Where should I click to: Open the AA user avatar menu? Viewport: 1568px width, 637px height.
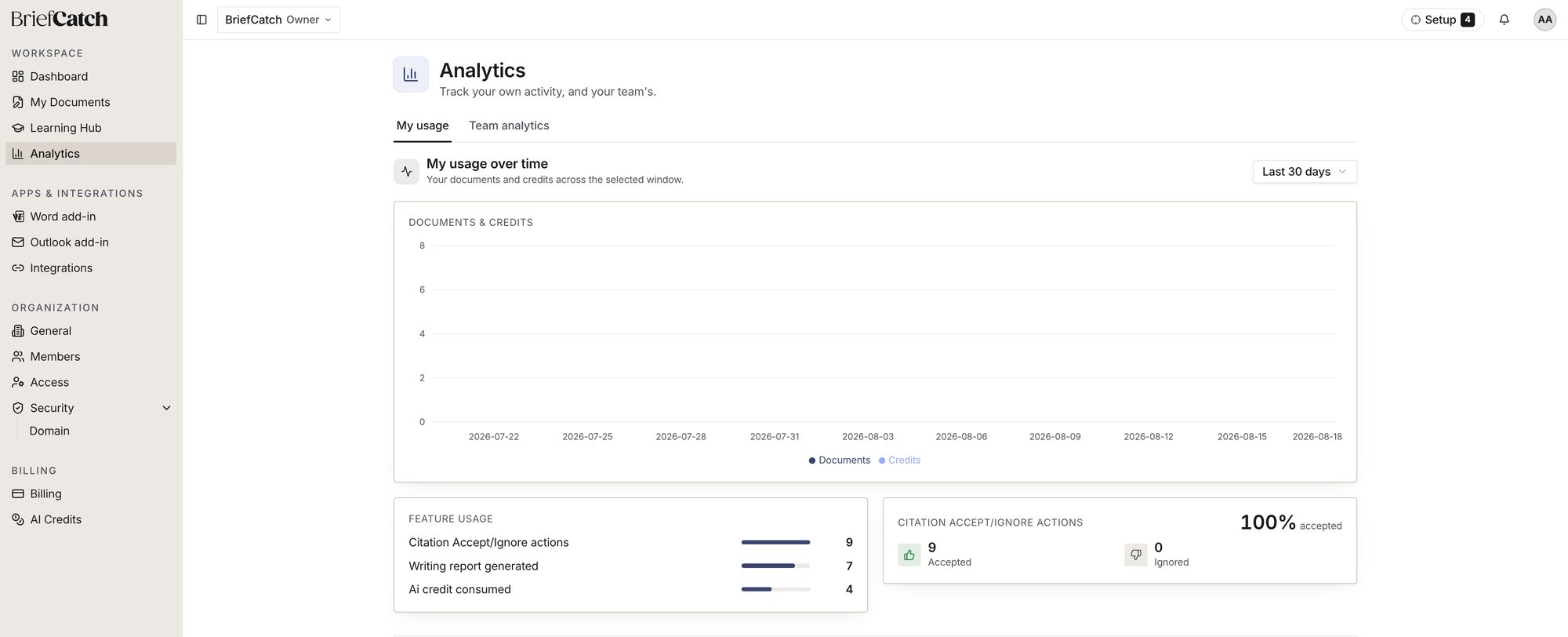1544,20
